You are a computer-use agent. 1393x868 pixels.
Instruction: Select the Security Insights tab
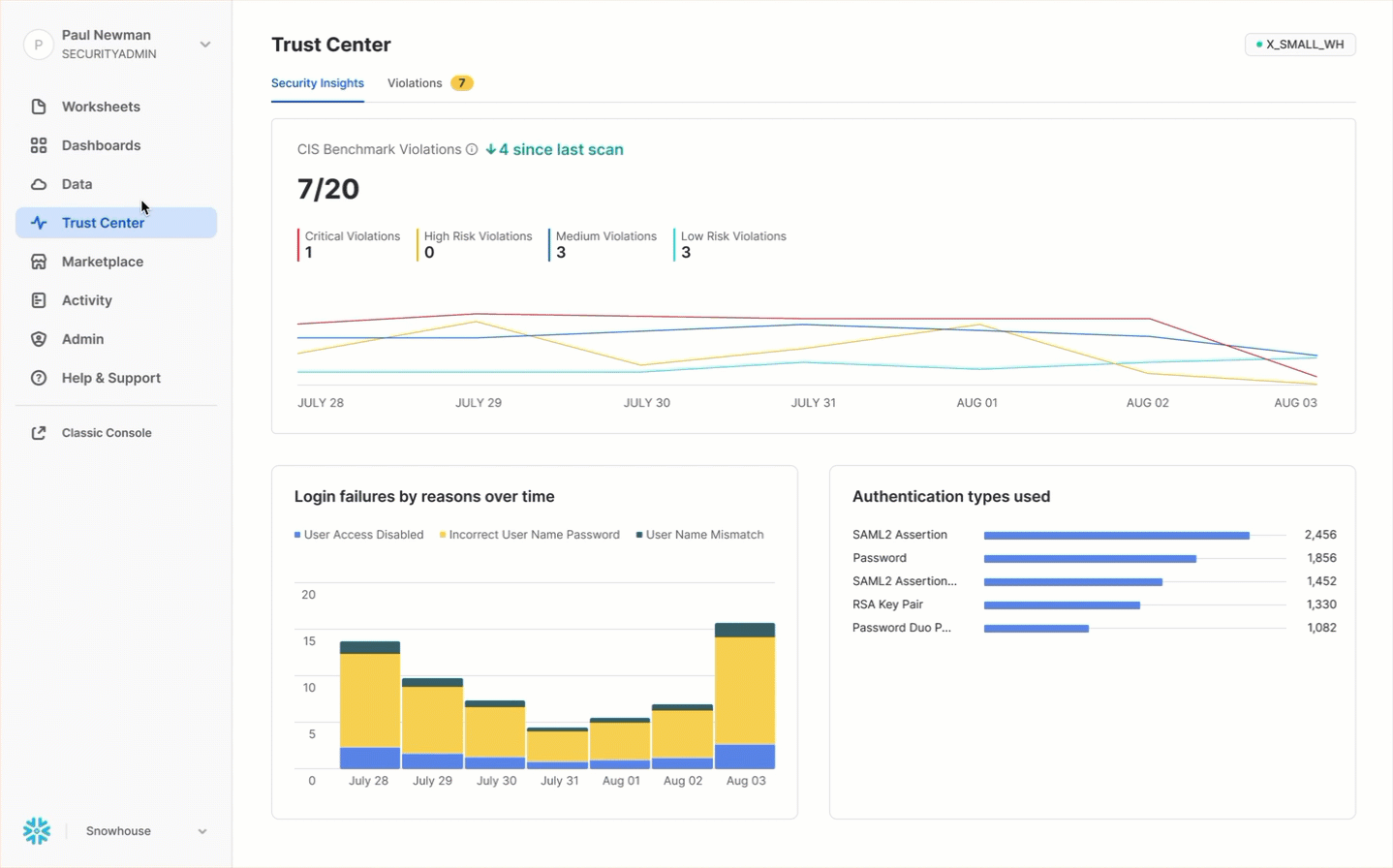coord(317,83)
